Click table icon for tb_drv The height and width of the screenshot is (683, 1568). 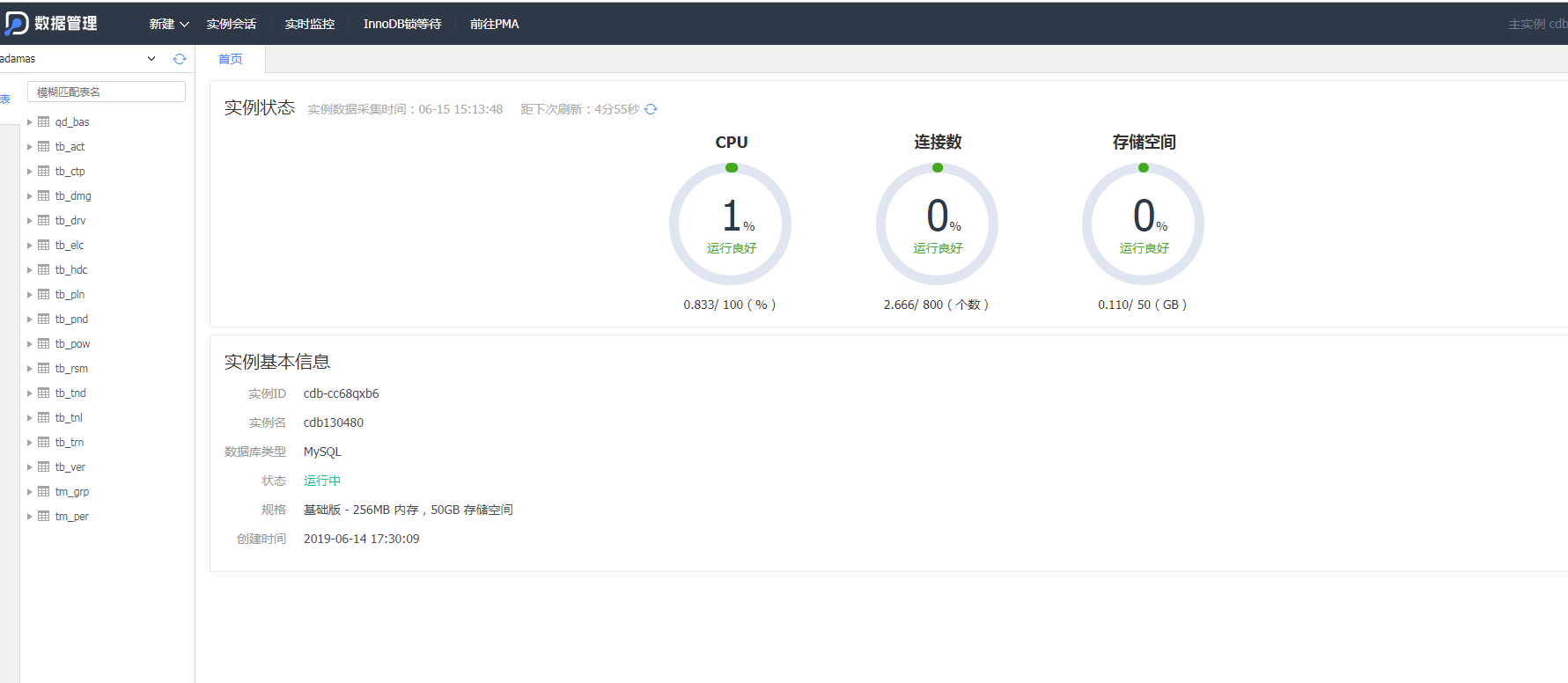coord(44,220)
